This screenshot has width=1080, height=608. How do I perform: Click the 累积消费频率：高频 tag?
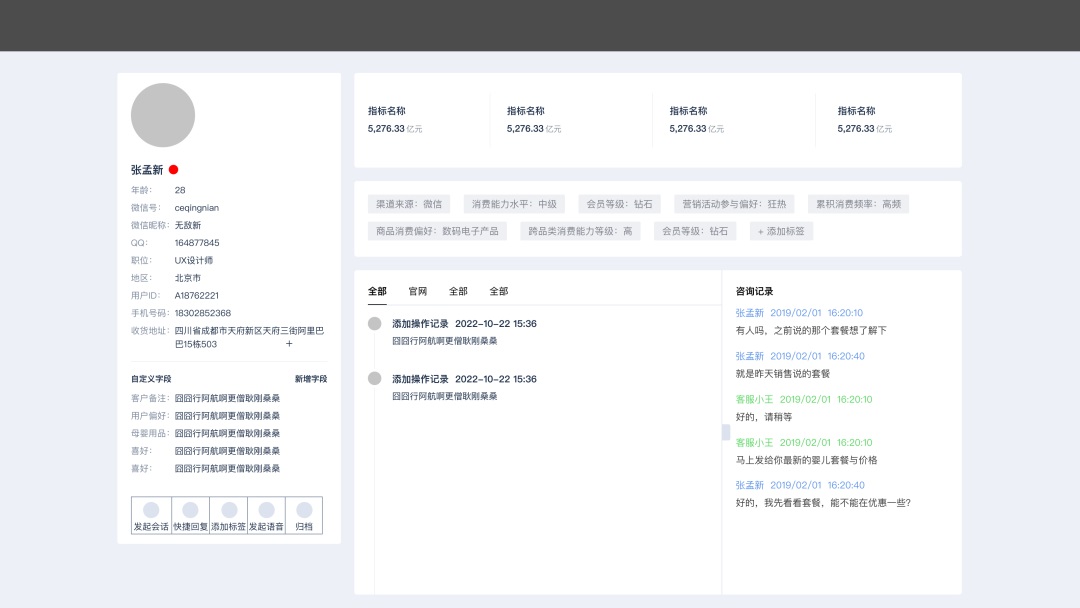(858, 204)
